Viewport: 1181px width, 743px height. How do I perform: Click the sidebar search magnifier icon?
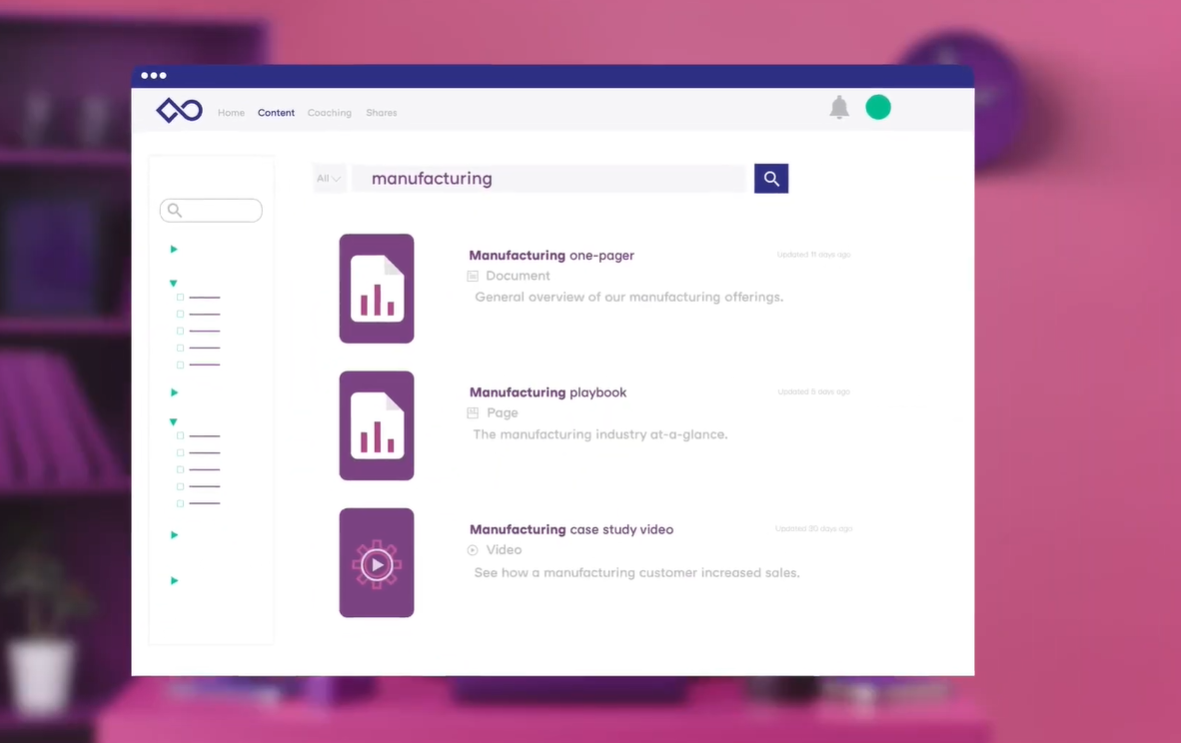coord(175,210)
